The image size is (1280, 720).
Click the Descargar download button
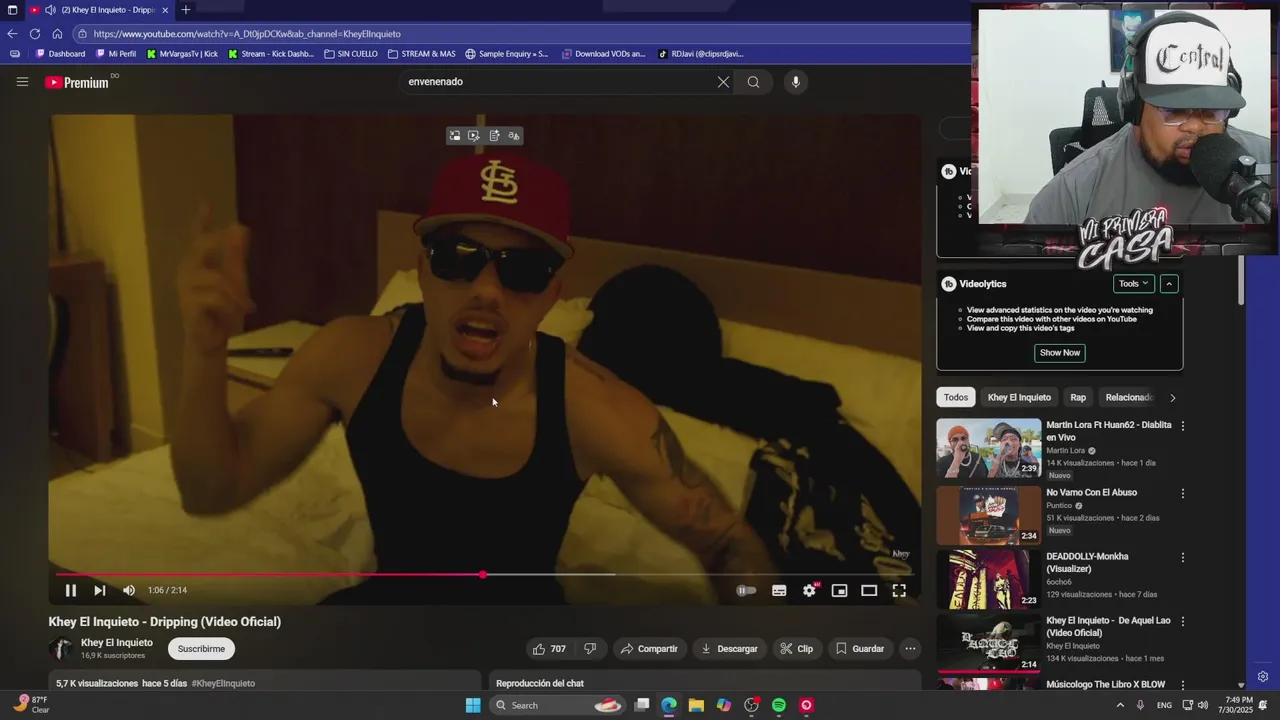(729, 649)
